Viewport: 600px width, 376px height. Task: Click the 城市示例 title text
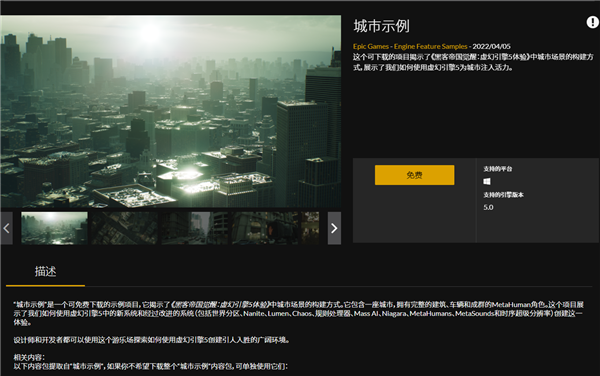pos(381,26)
